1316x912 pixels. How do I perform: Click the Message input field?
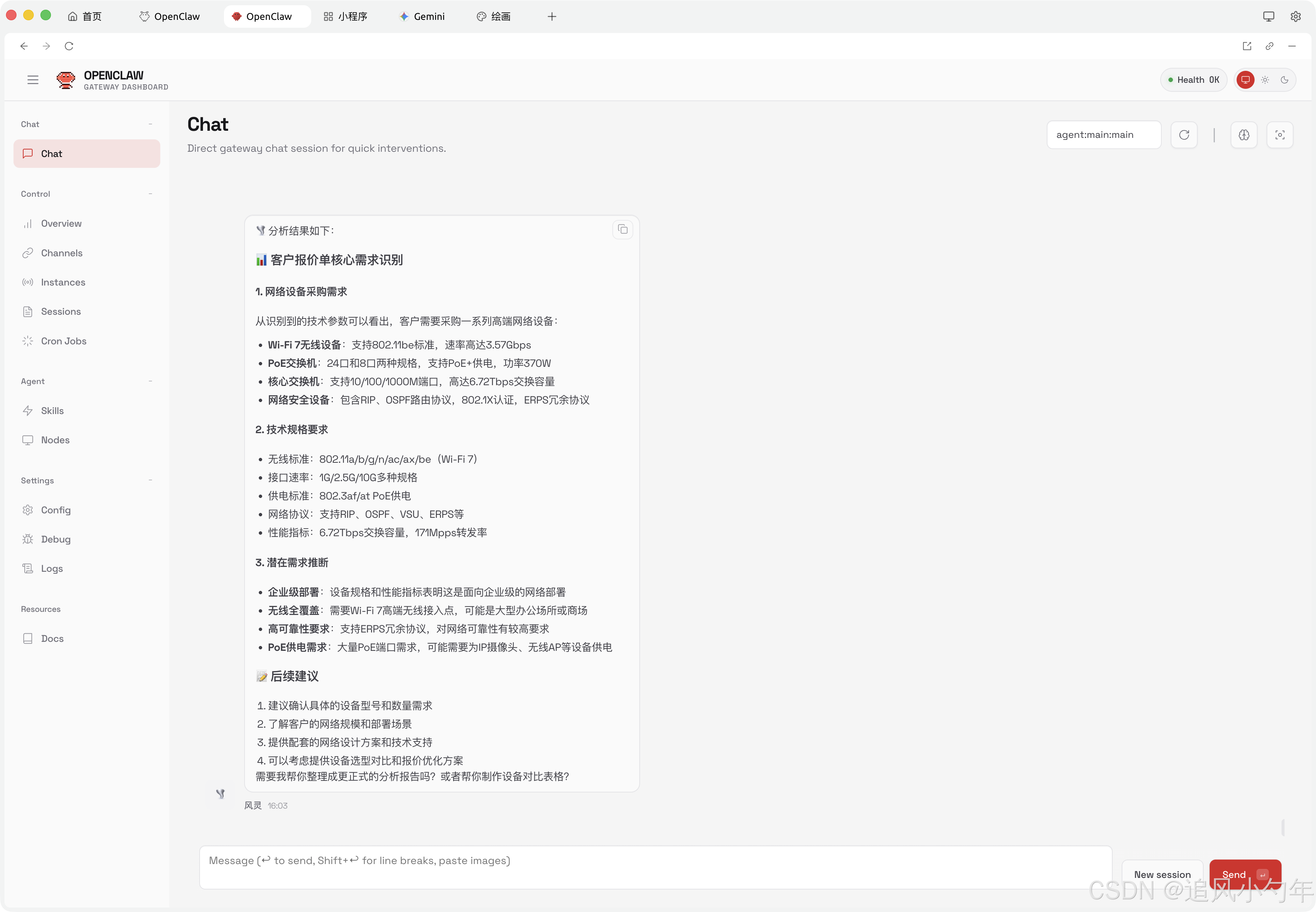coord(655,867)
